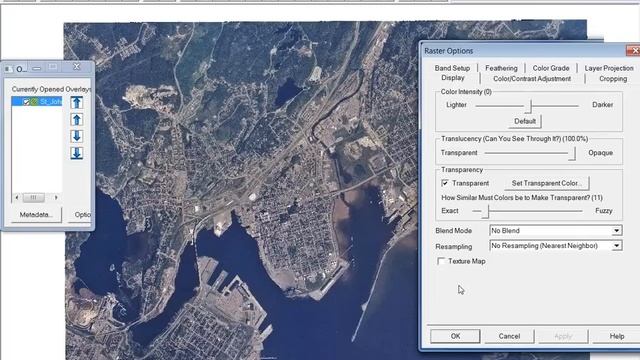Click 'Currently Opened Overlays' heading

click(x=51, y=89)
